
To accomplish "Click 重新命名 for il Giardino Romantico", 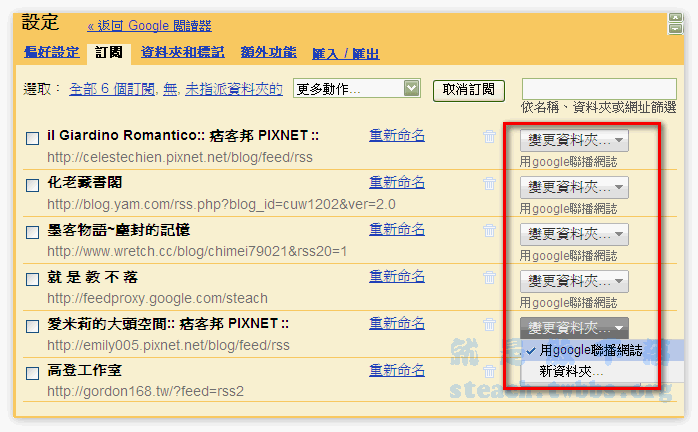I will [397, 135].
